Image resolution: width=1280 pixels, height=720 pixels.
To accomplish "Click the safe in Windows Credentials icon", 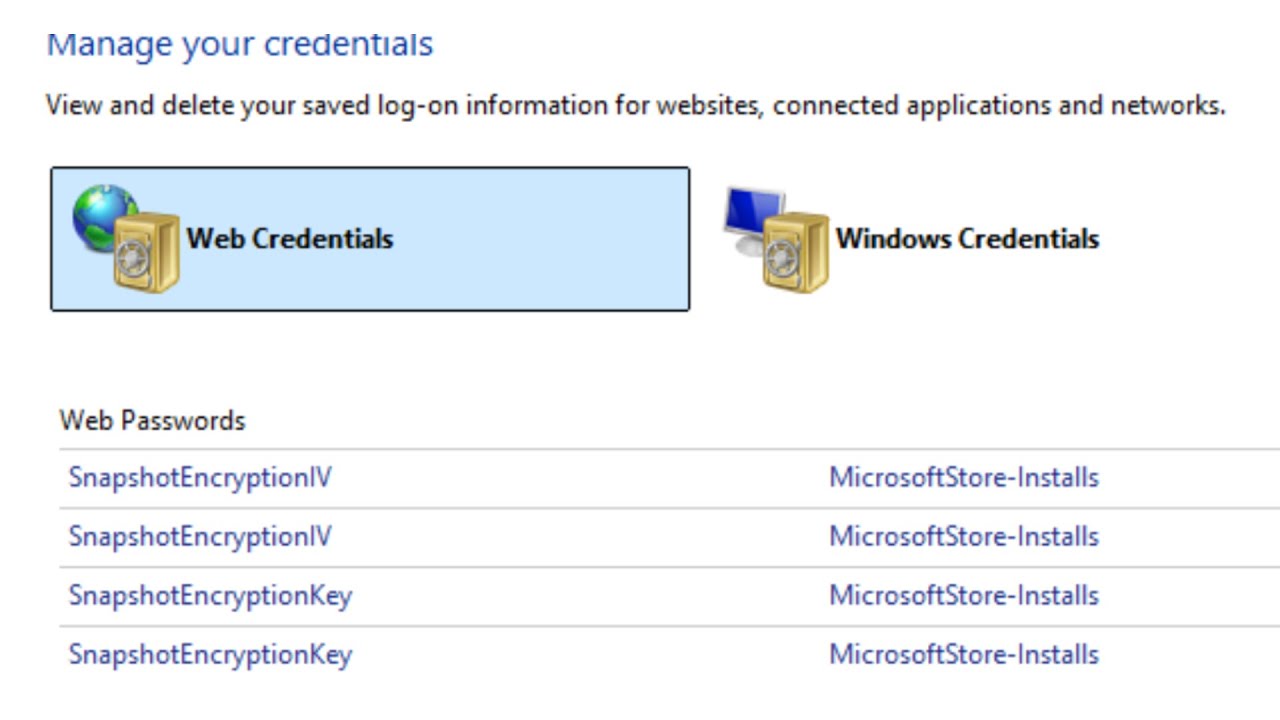I will (x=795, y=253).
